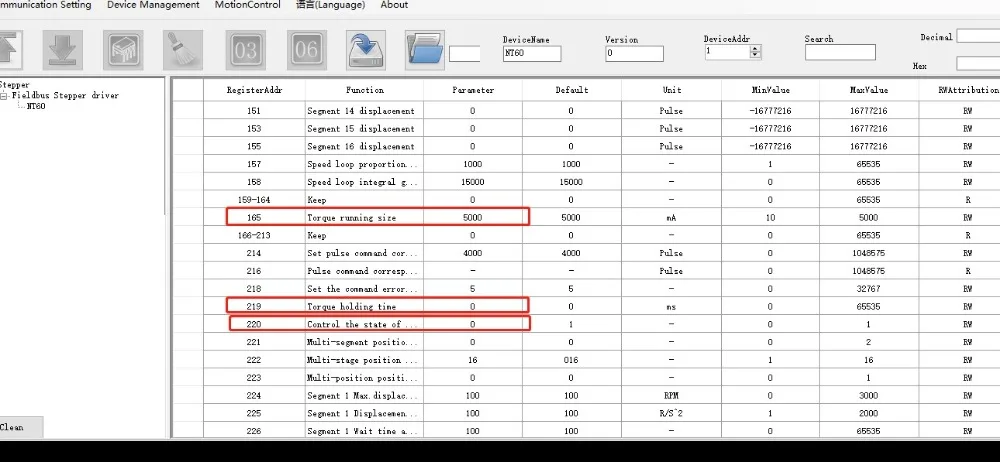Click the Parameter cell of register 219
The image size is (1000, 462).
[x=473, y=307]
